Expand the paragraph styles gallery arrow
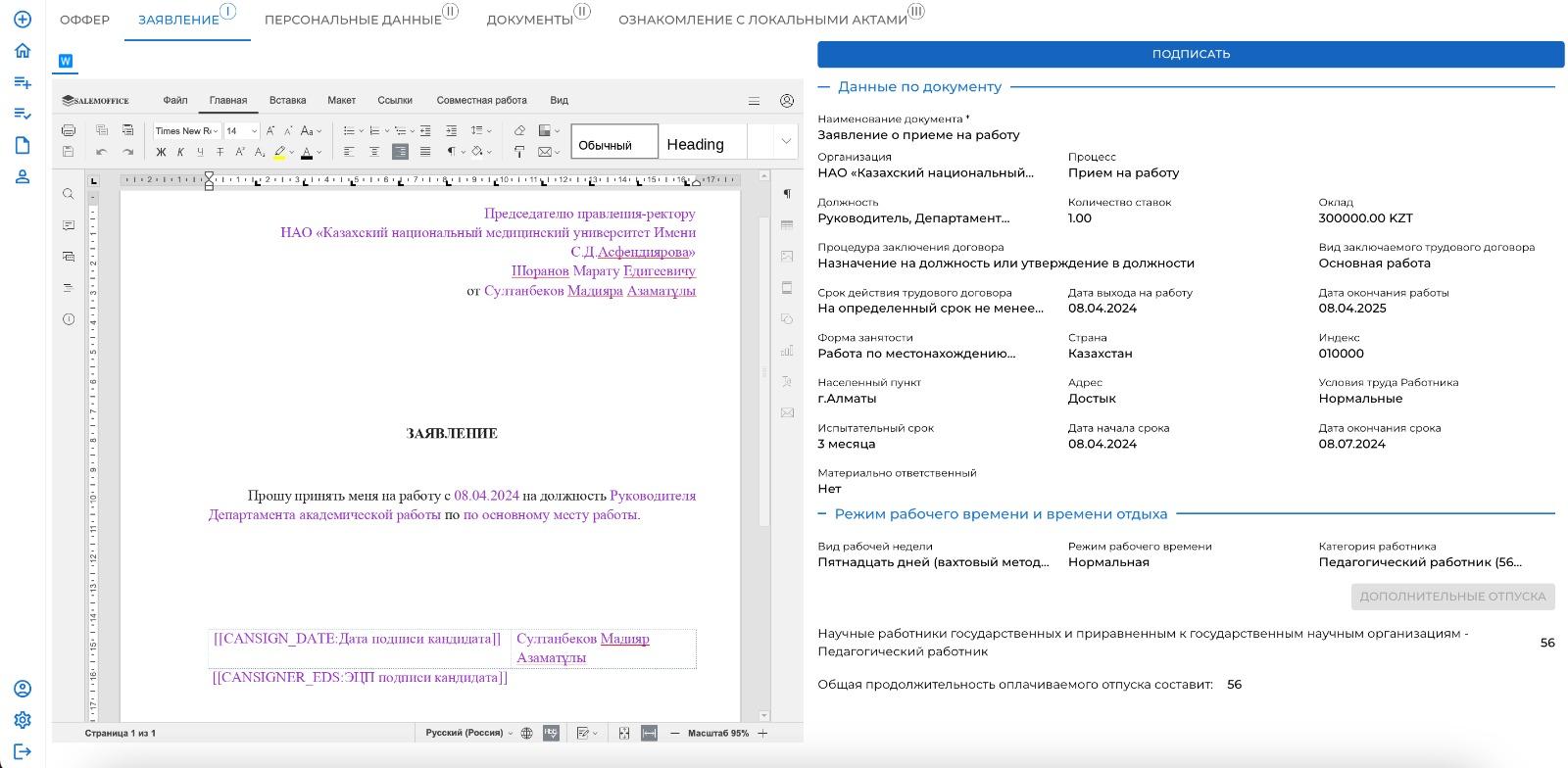The width and height of the screenshot is (1568, 768). click(785, 141)
